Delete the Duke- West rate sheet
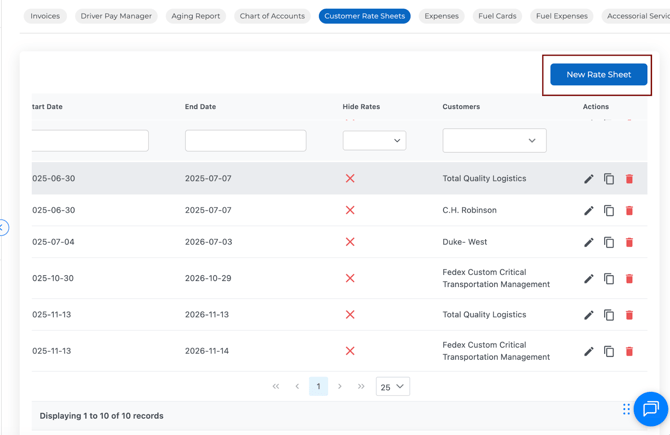 pos(629,243)
